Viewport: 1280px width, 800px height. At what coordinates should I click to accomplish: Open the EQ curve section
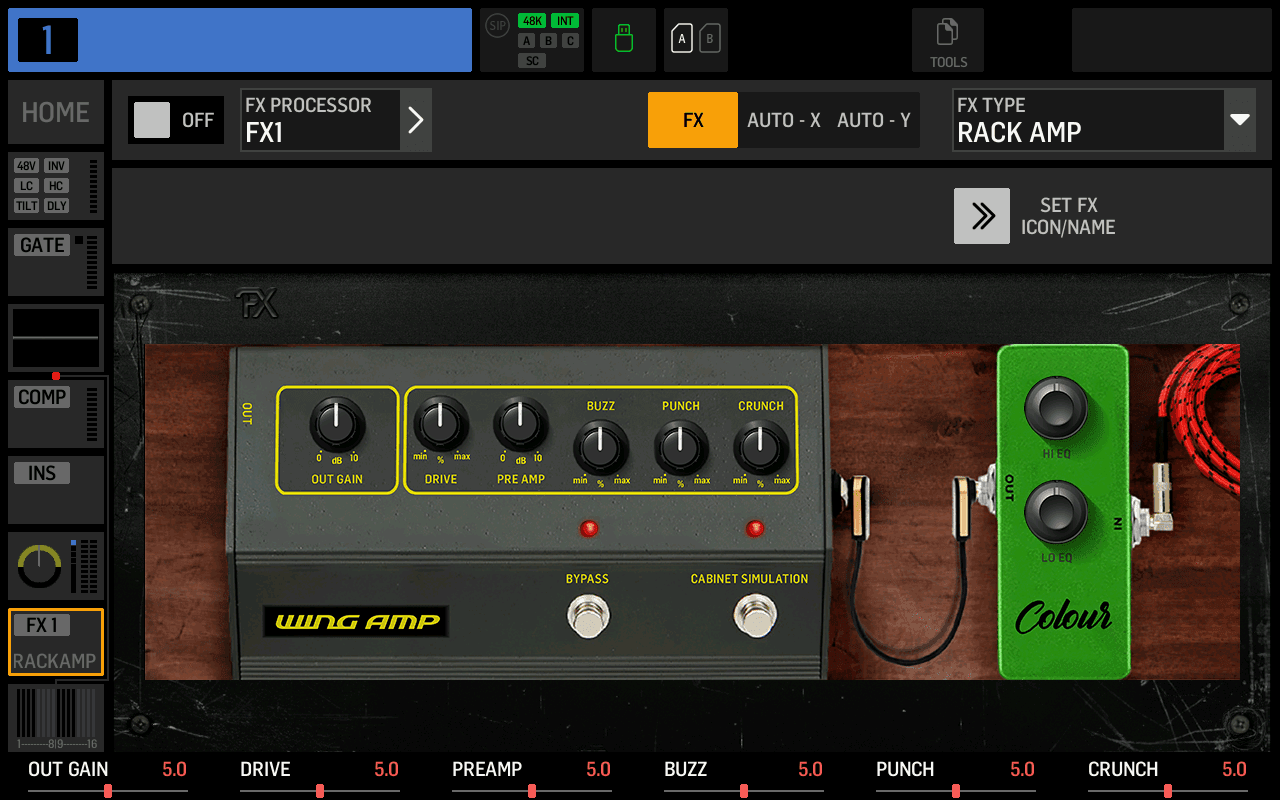(x=56, y=338)
